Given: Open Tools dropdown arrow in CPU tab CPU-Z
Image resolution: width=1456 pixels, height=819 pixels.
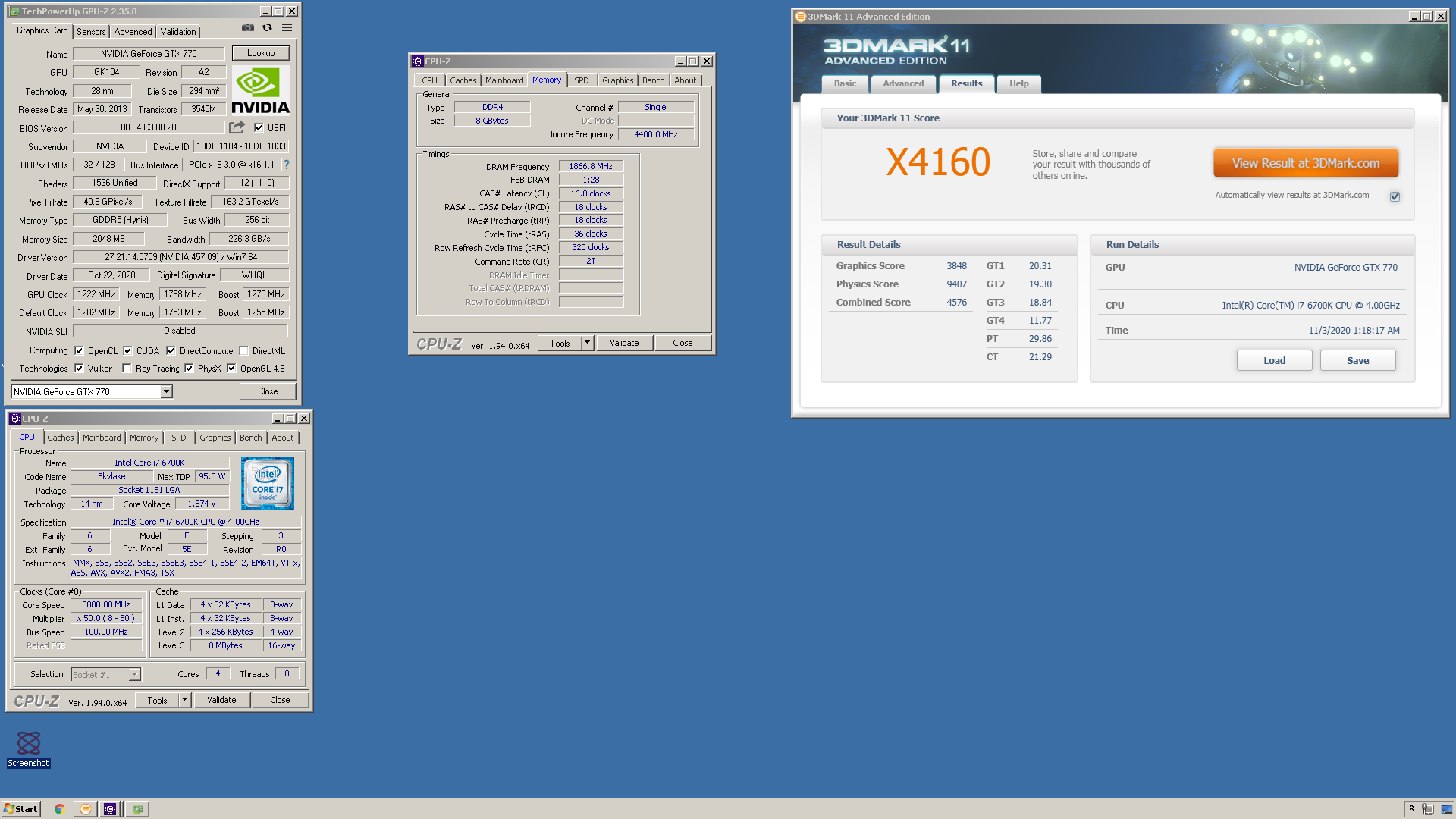Looking at the screenshot, I should tap(184, 700).
